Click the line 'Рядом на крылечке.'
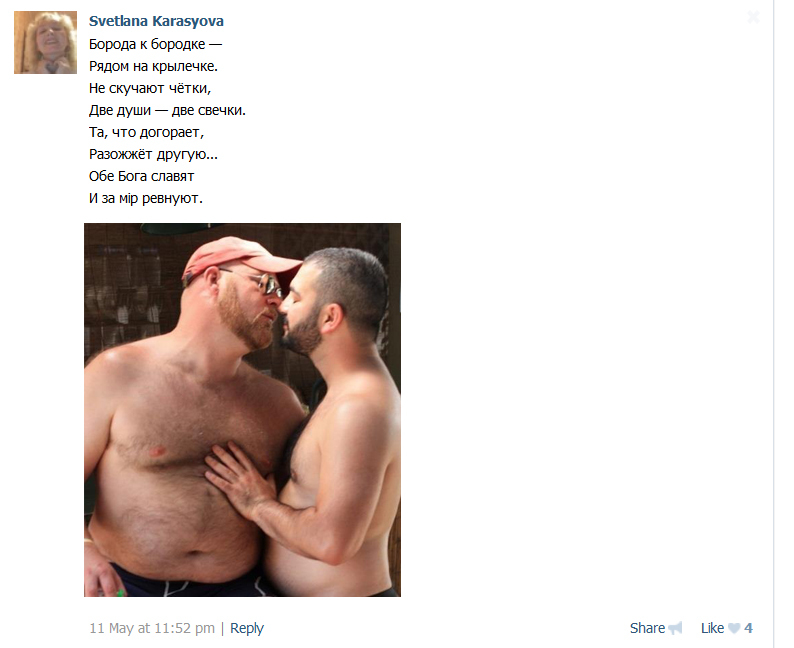 [153, 66]
